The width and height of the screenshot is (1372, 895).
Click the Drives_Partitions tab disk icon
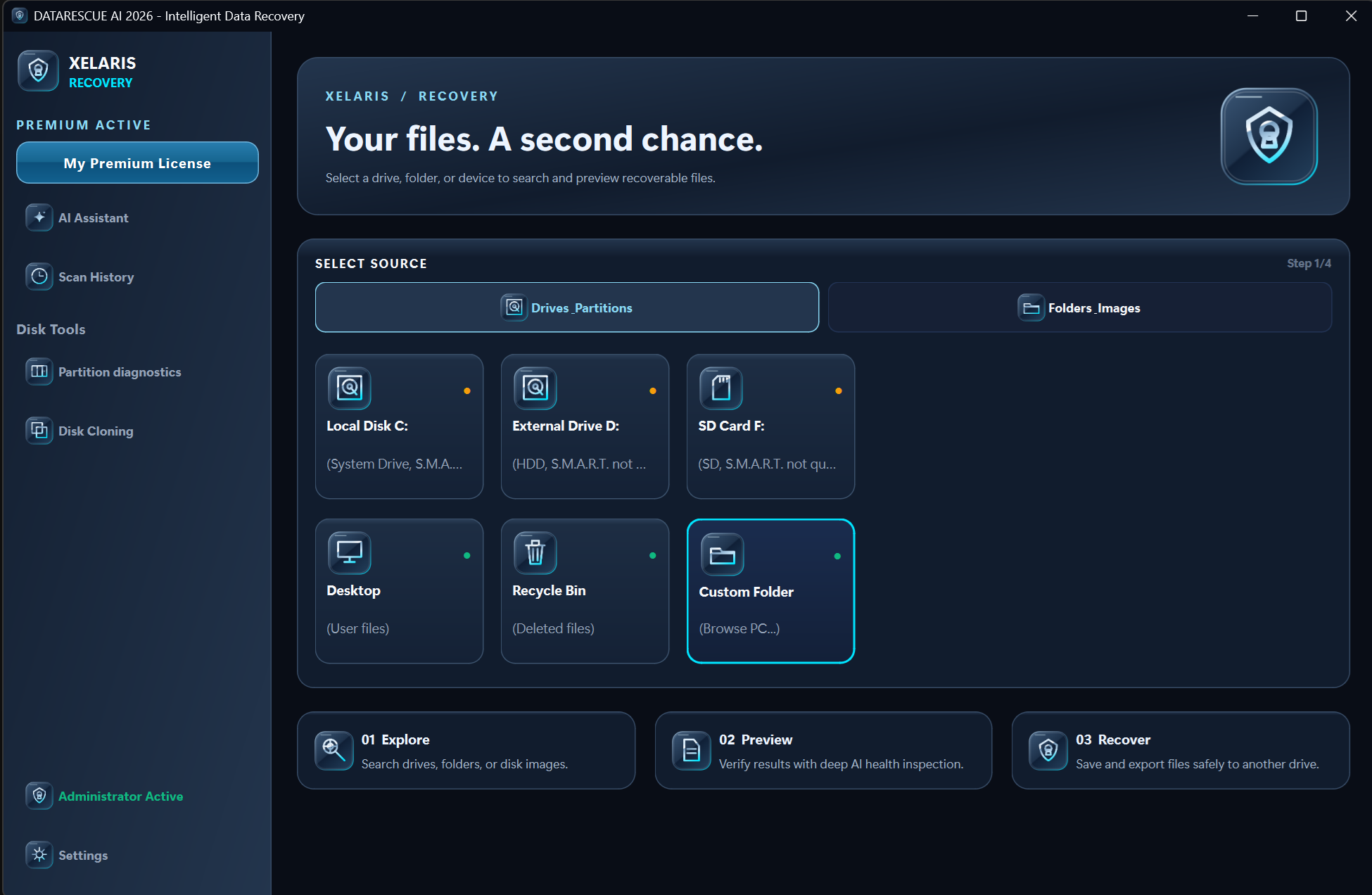pyautogui.click(x=514, y=307)
